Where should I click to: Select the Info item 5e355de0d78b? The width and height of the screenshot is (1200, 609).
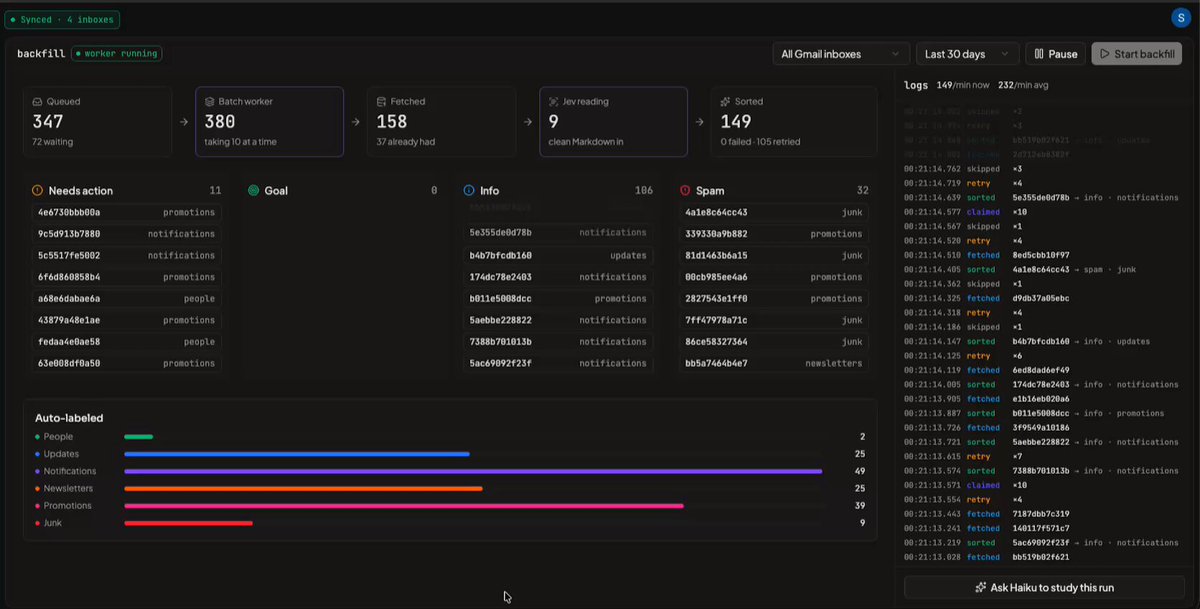pyautogui.click(x=558, y=233)
